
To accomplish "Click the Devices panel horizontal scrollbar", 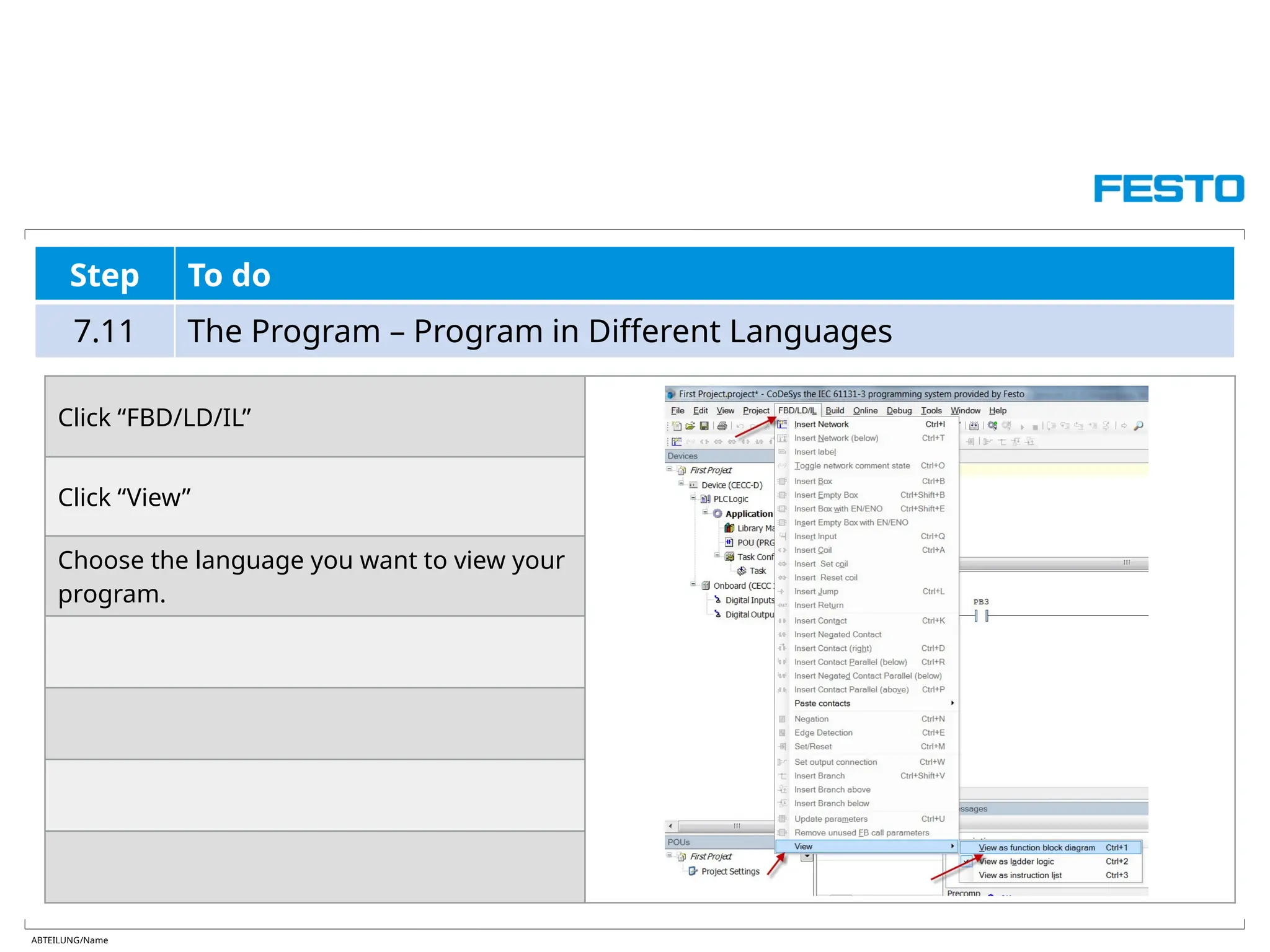I will (726, 826).
